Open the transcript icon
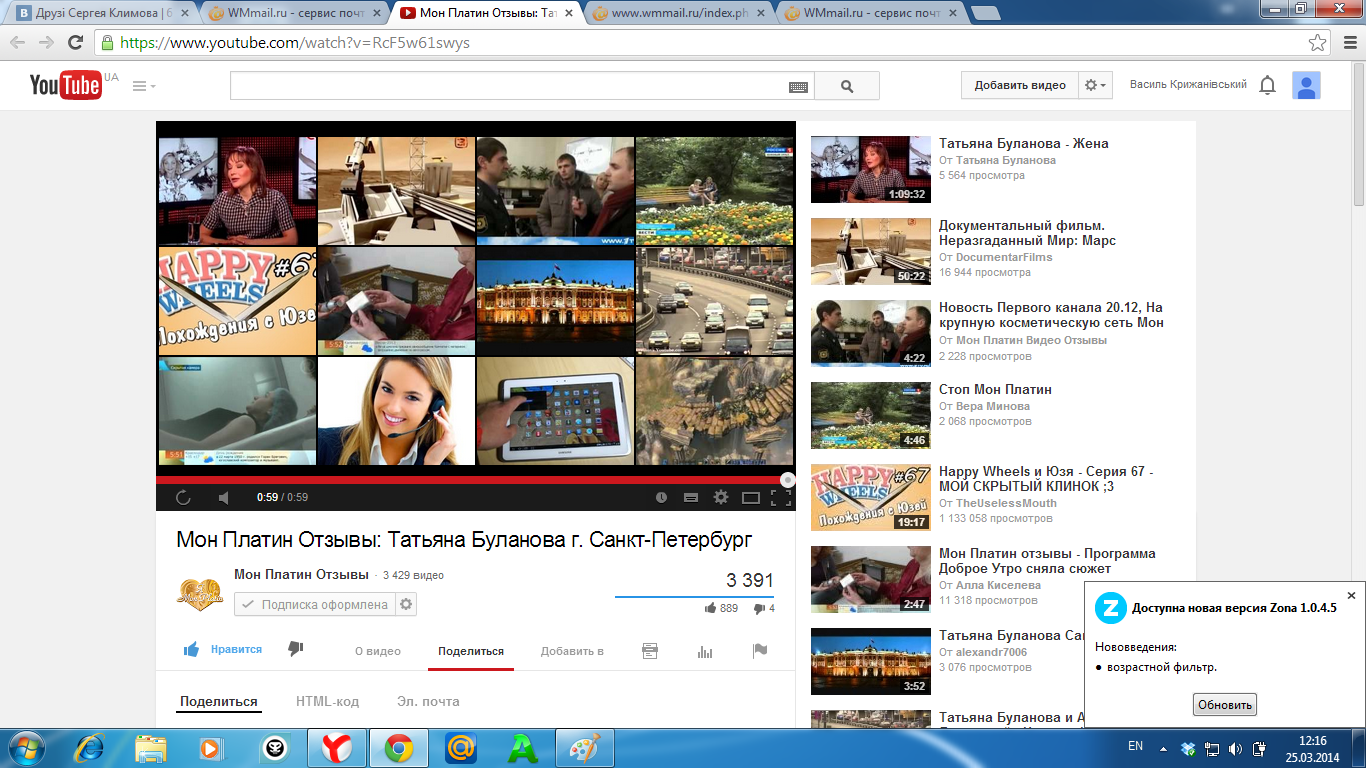 click(650, 651)
